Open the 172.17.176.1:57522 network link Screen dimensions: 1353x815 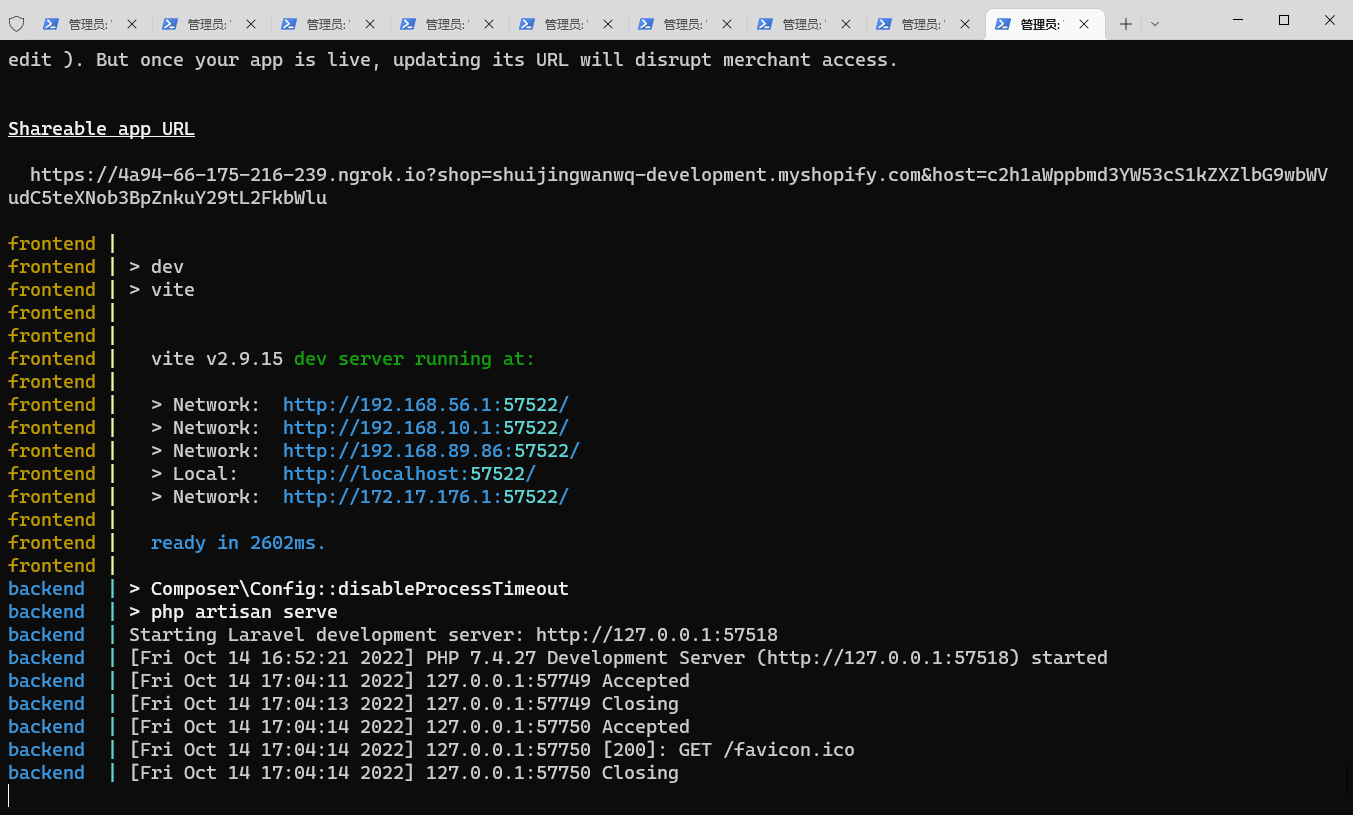(x=425, y=497)
